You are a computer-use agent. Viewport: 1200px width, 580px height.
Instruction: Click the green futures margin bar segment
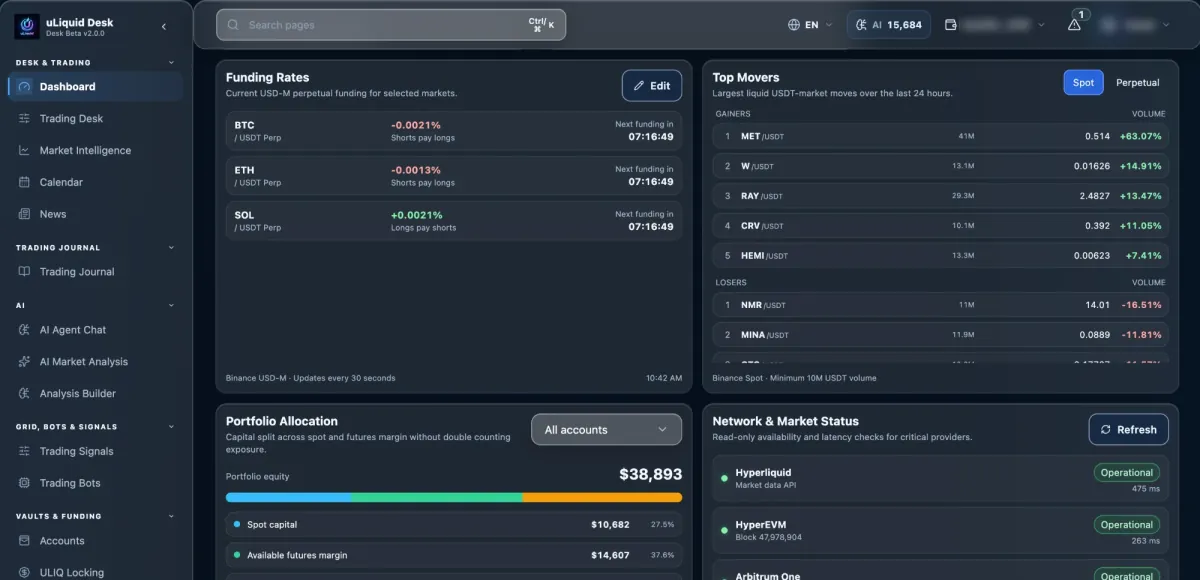click(x=437, y=497)
